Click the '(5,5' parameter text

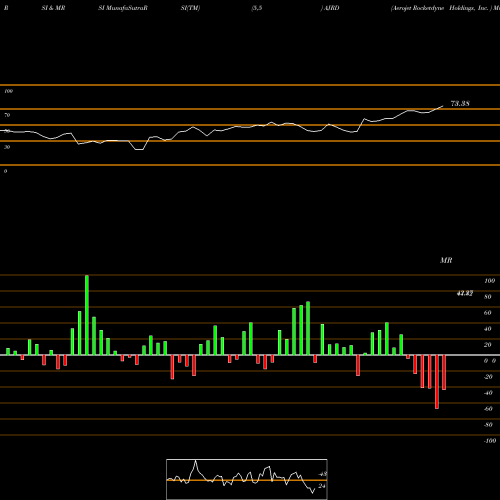click(257, 8)
